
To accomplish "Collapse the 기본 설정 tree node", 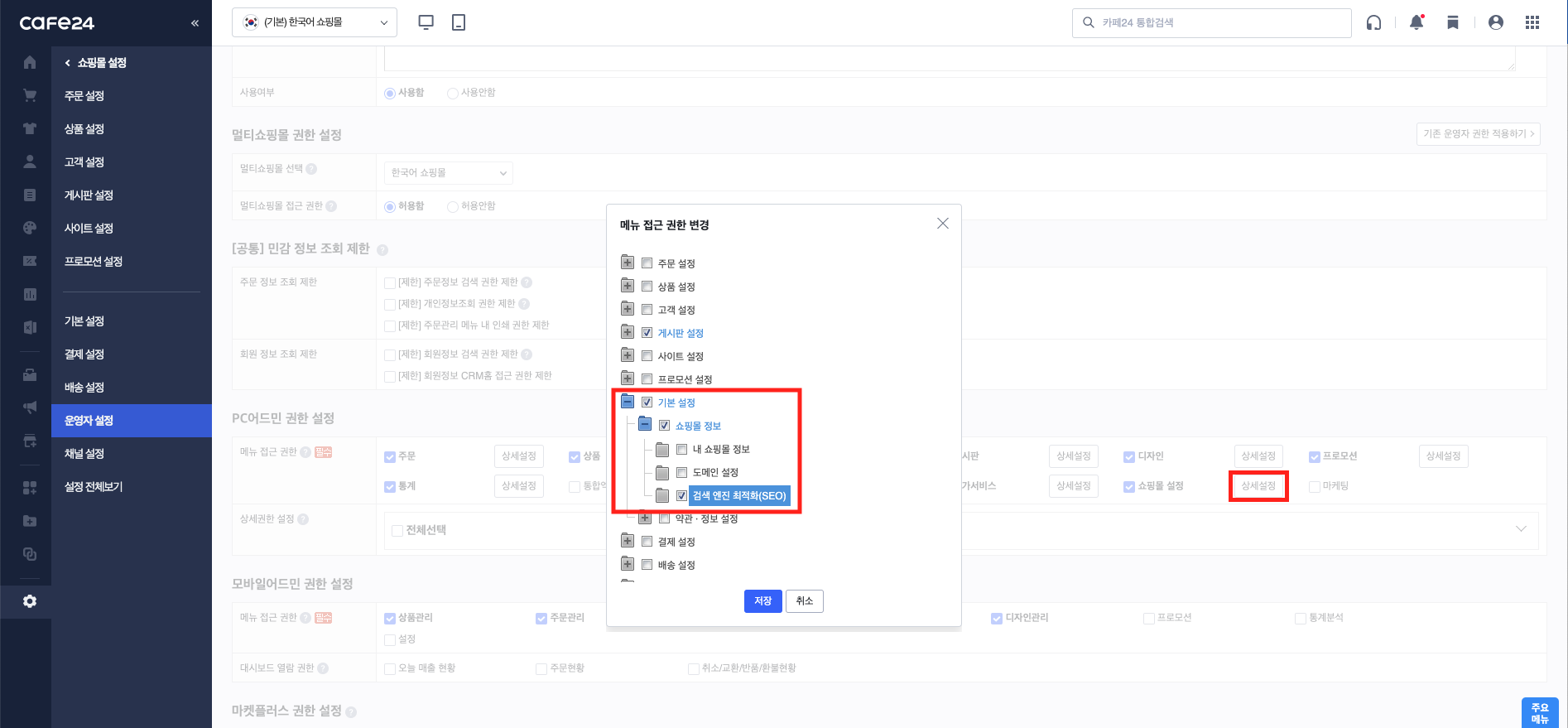I will click(628, 402).
